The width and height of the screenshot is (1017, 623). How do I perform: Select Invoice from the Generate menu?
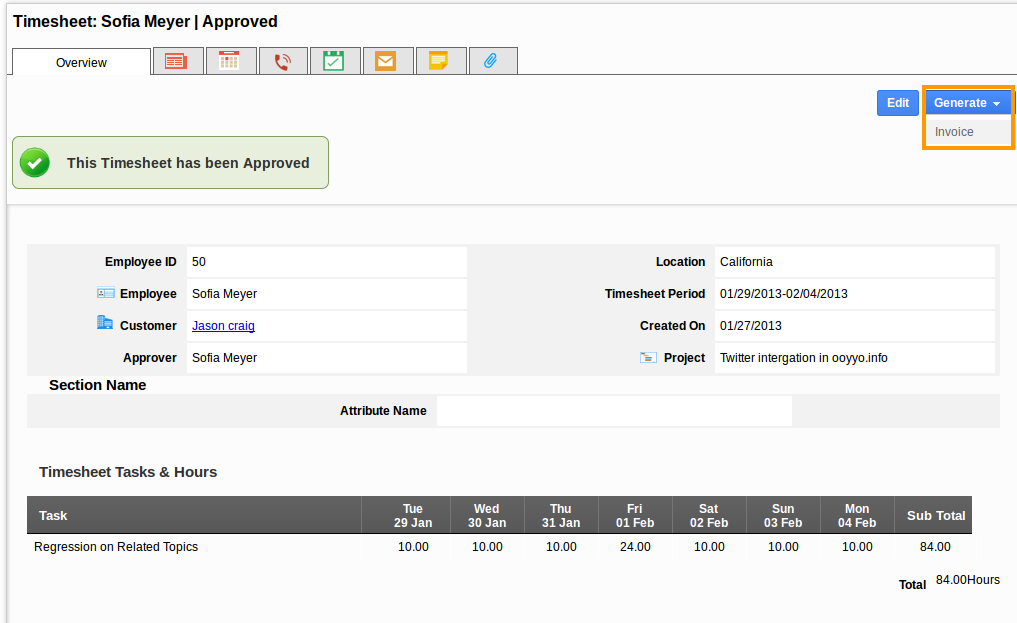[955, 132]
